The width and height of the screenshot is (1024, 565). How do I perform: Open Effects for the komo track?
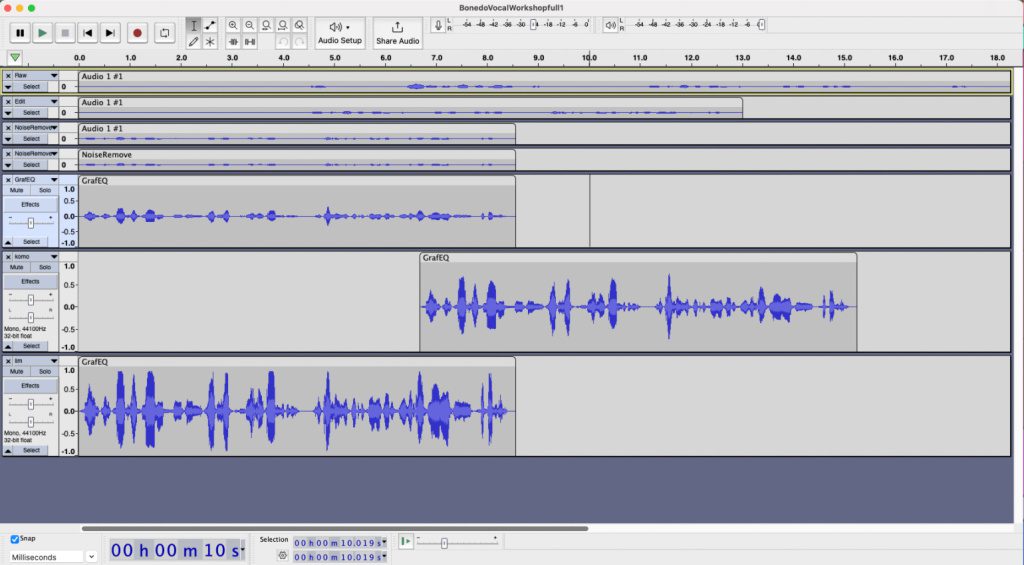click(31, 282)
